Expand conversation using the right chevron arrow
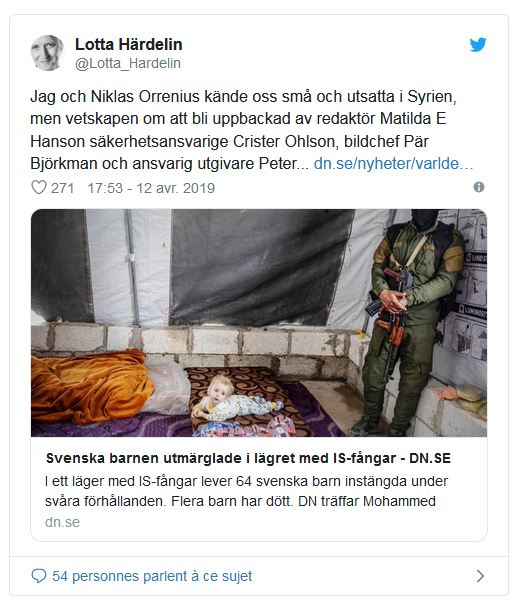The height and width of the screenshot is (601, 518). [480, 576]
